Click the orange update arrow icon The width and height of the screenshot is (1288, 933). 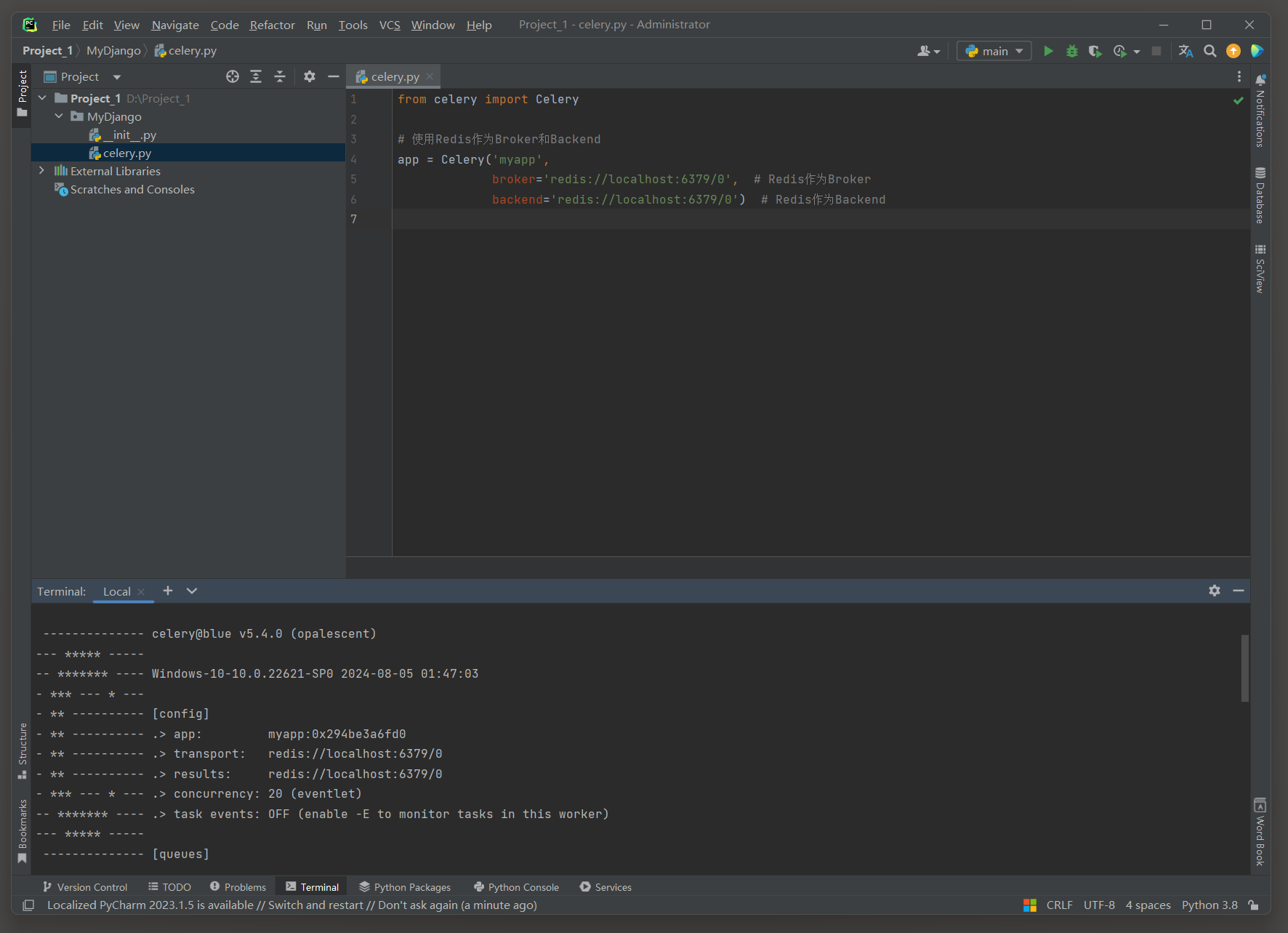(x=1233, y=51)
